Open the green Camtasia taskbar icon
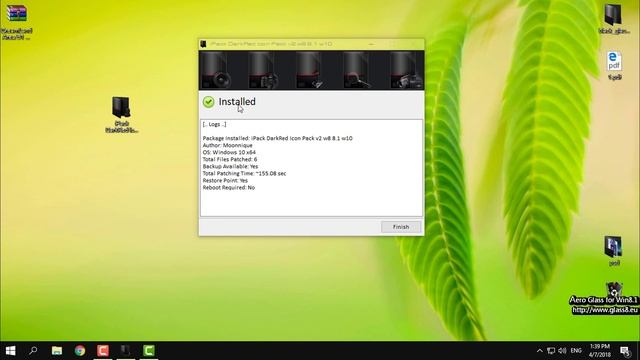The image size is (640, 360). [149, 351]
